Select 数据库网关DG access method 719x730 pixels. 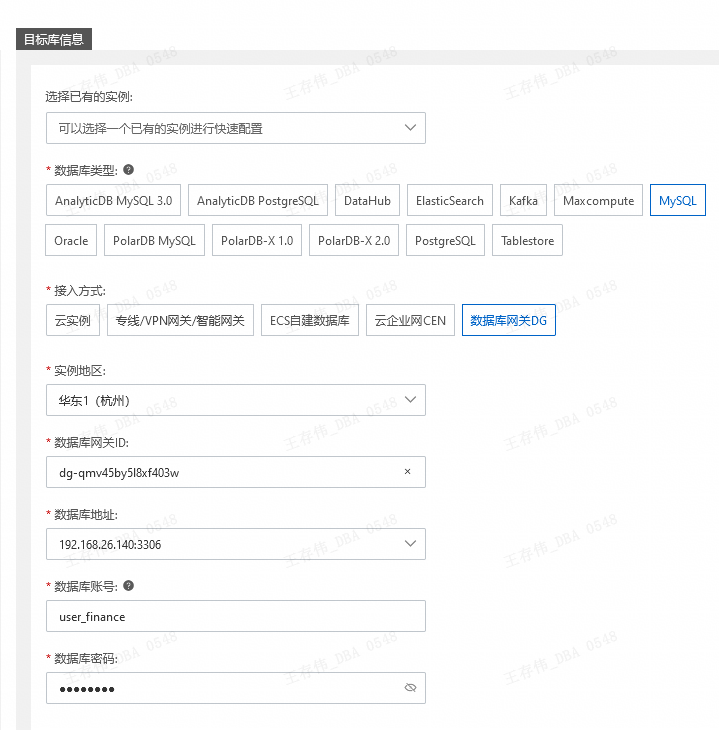point(508,321)
